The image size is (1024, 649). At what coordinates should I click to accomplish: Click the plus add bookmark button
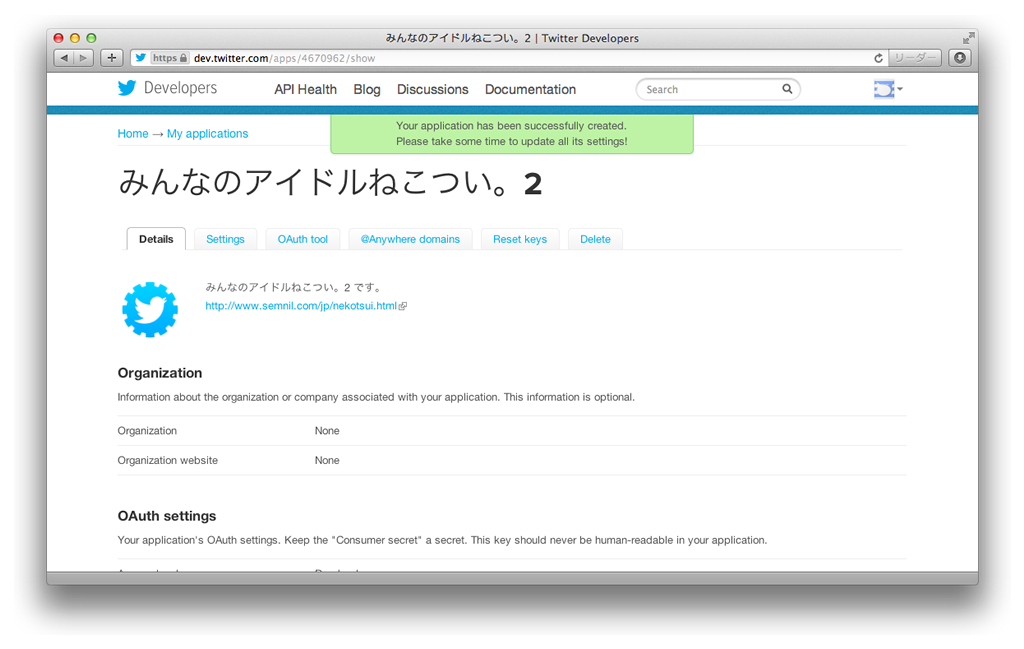pyautogui.click(x=112, y=58)
